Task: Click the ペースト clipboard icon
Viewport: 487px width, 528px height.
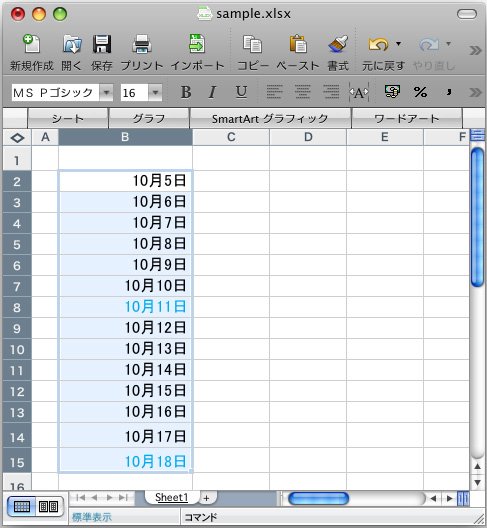Action: coord(298,44)
